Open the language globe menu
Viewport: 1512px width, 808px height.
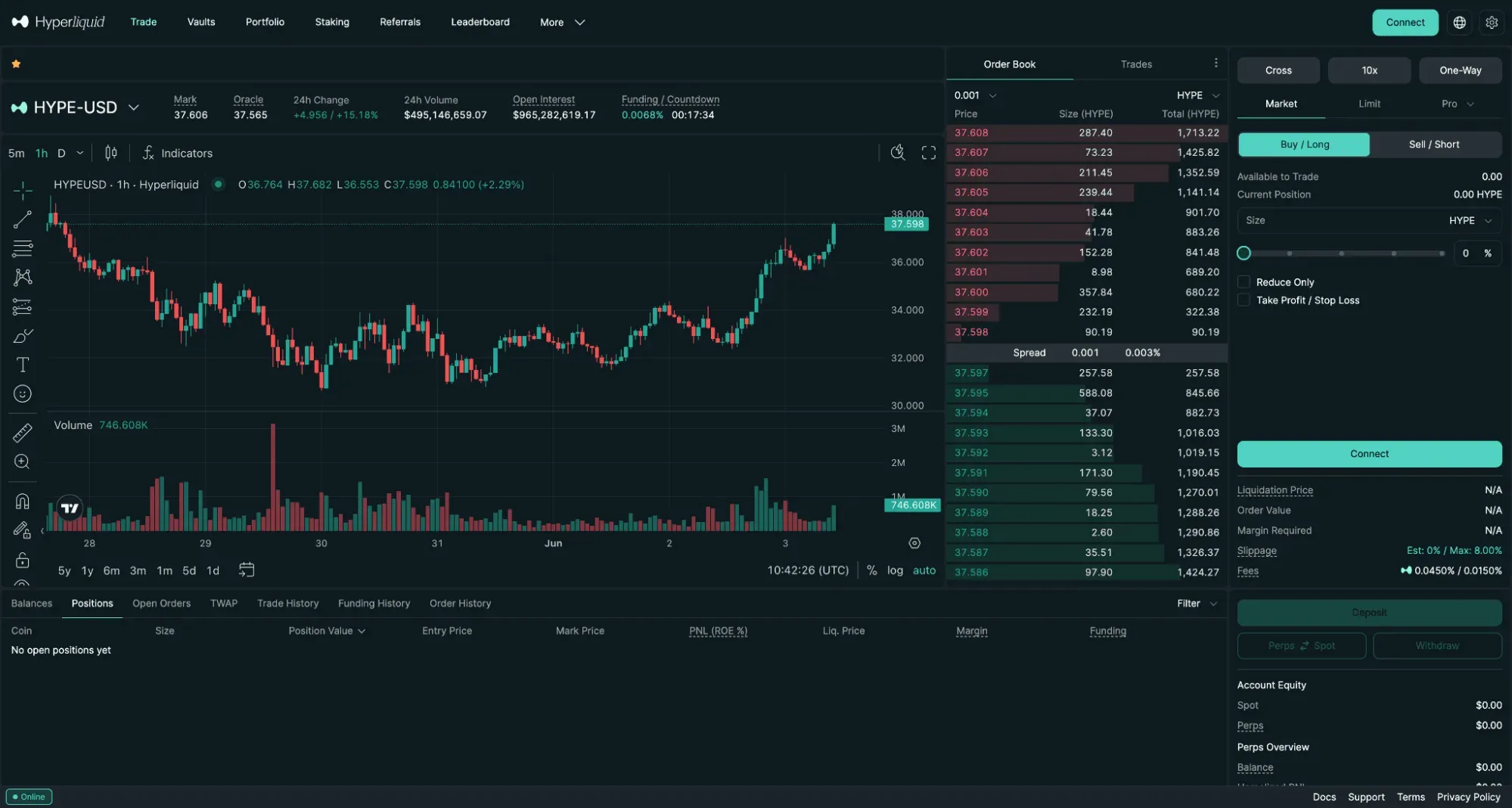(x=1460, y=23)
